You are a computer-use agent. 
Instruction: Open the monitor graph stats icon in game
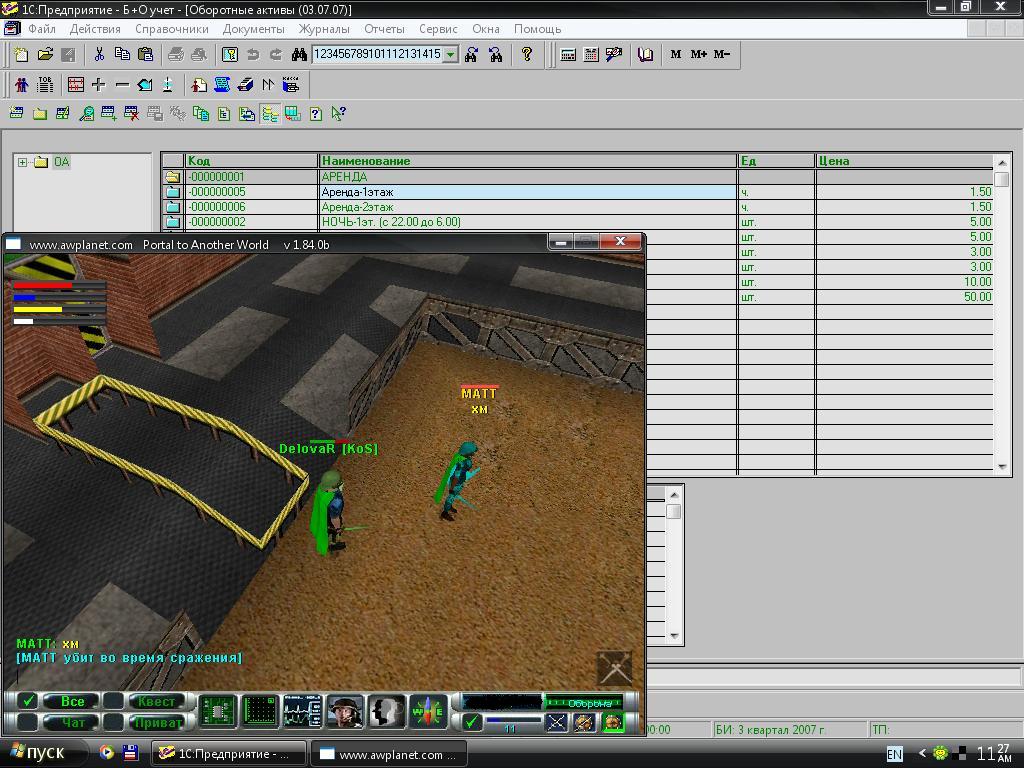click(x=302, y=711)
